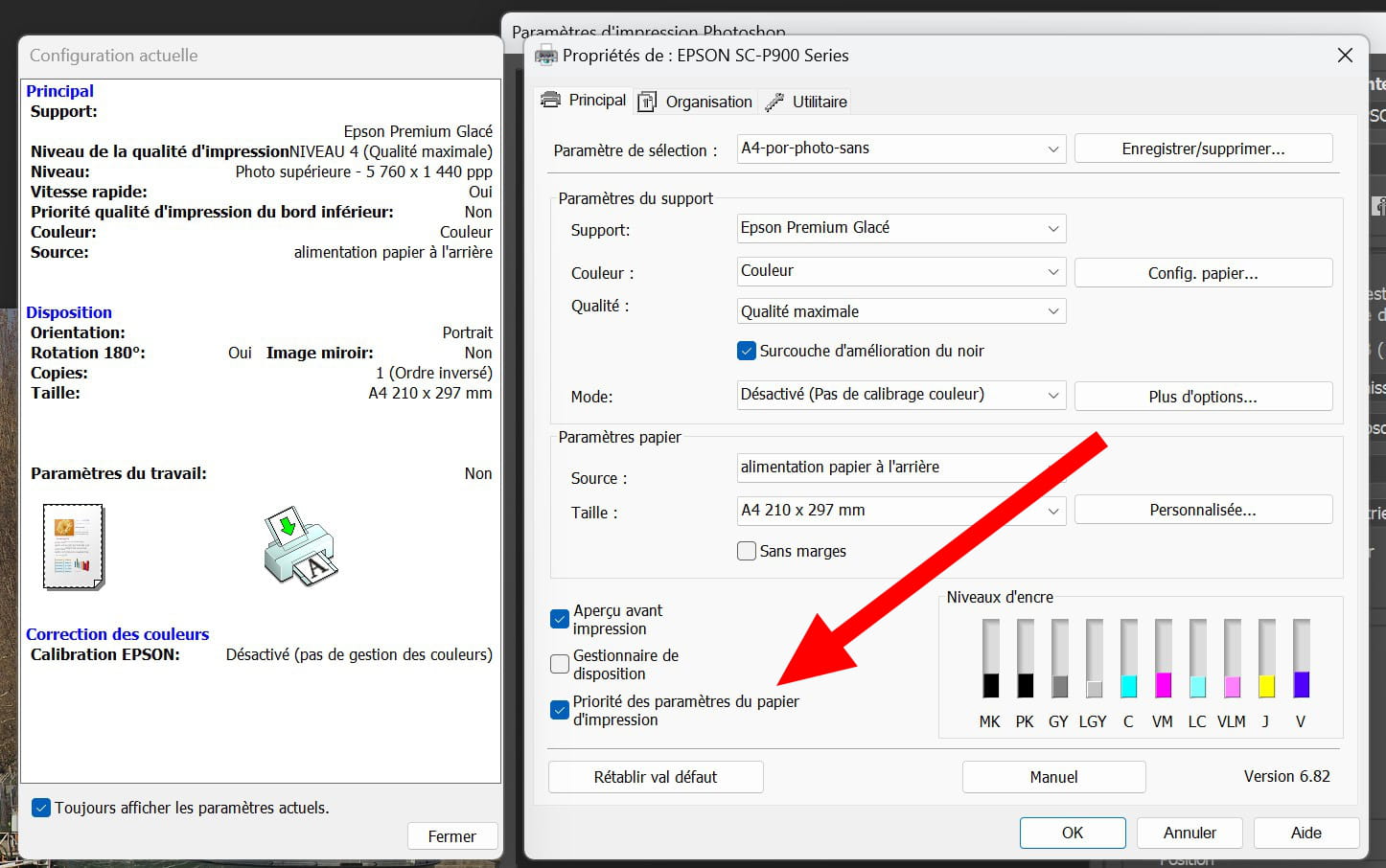The height and width of the screenshot is (868, 1386).
Task: Enable the Sans marges checkbox
Action: 747,551
